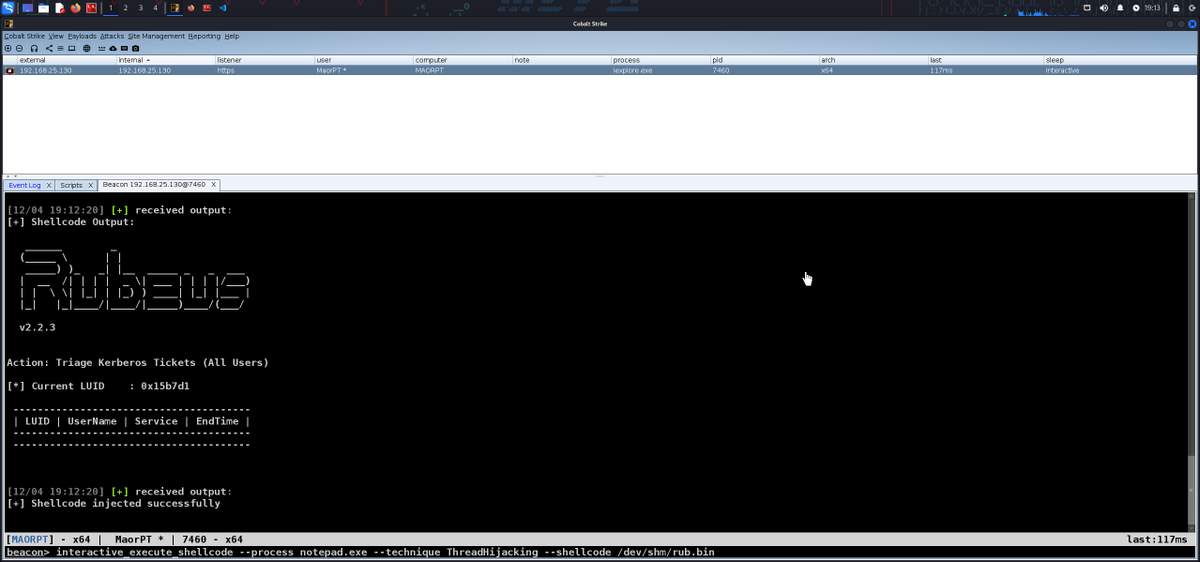Switch to Firefox window in taskbar
1200x562 pixels.
click(x=191, y=8)
